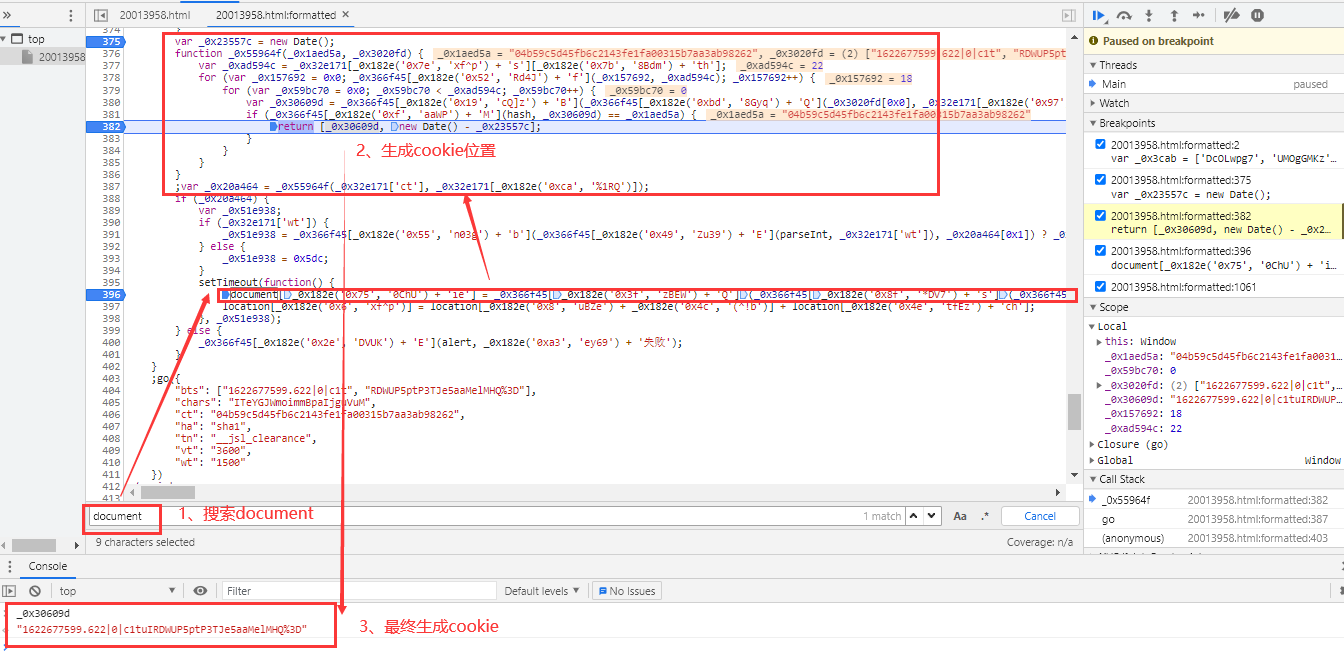Collapse the top frame tree node
The image size is (1344, 652).
(5, 39)
